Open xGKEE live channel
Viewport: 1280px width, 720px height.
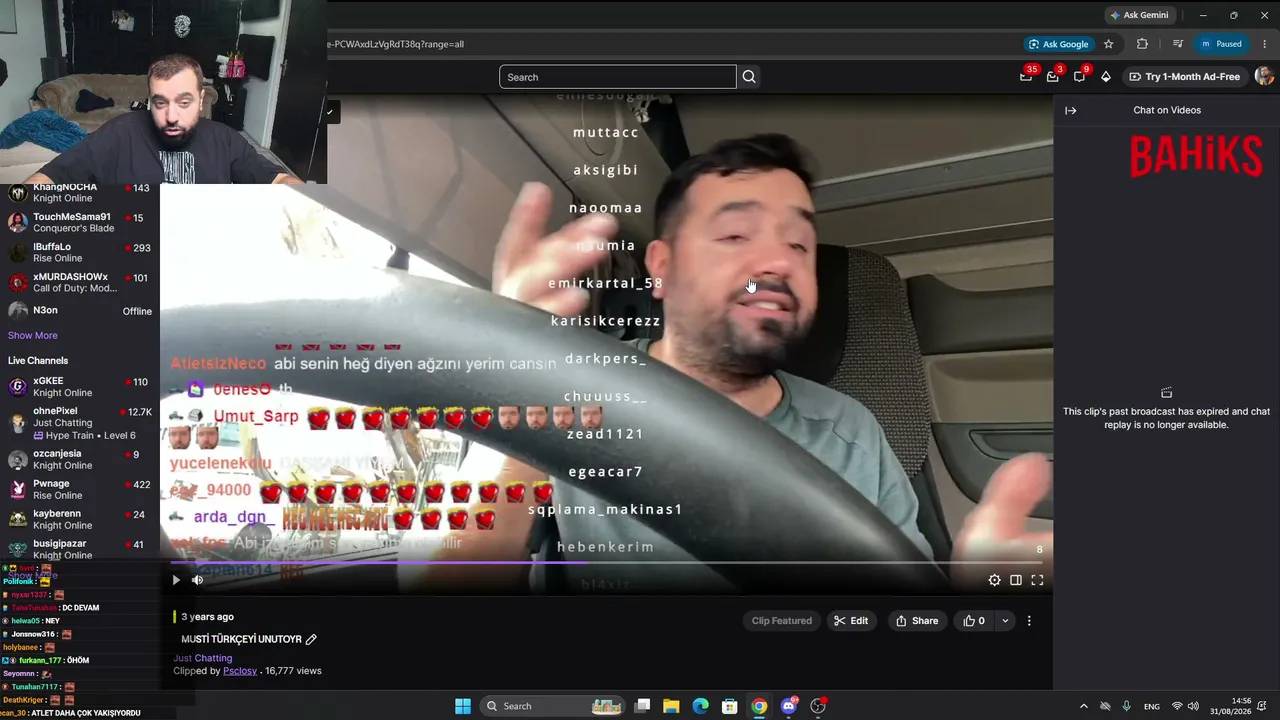tap(79, 387)
